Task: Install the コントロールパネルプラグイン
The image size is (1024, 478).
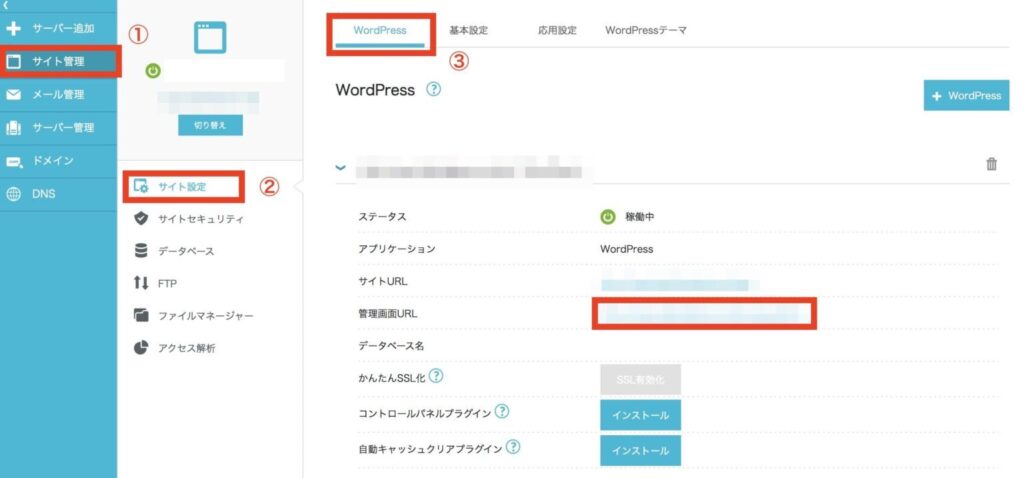Action: click(x=641, y=415)
